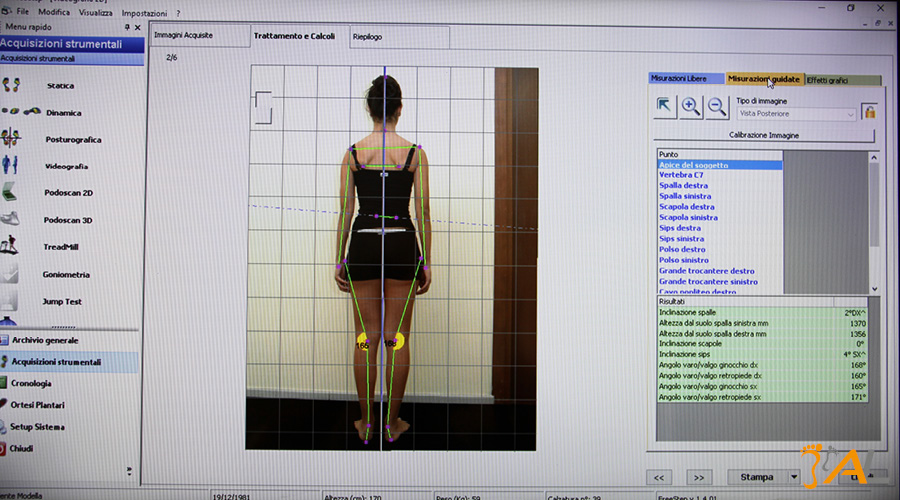Select the Videografia icon
Screen dimensions: 900x500
(x=10, y=165)
